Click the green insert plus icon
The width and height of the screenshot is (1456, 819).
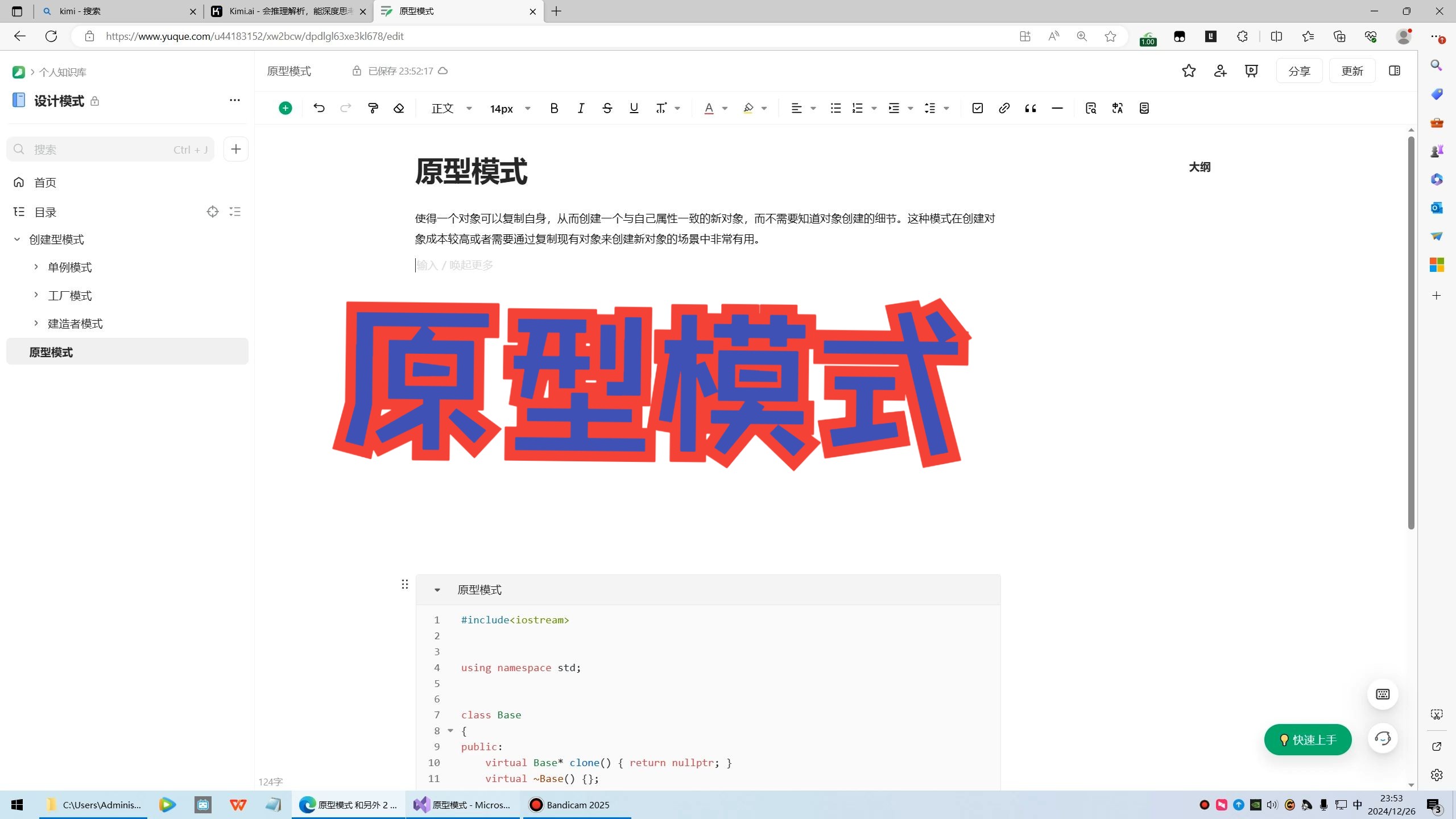tap(286, 108)
